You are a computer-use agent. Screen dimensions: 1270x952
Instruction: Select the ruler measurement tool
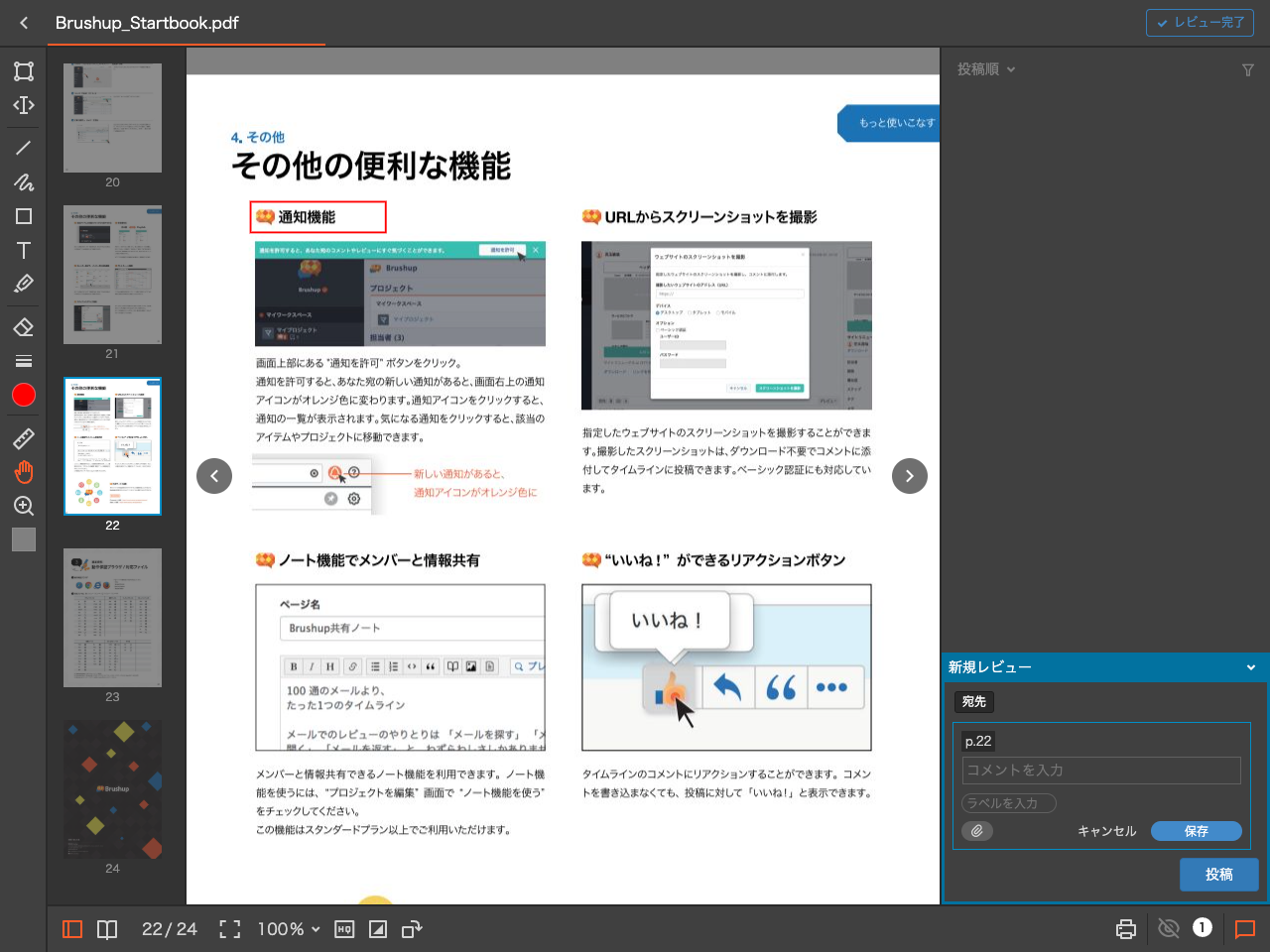24,438
